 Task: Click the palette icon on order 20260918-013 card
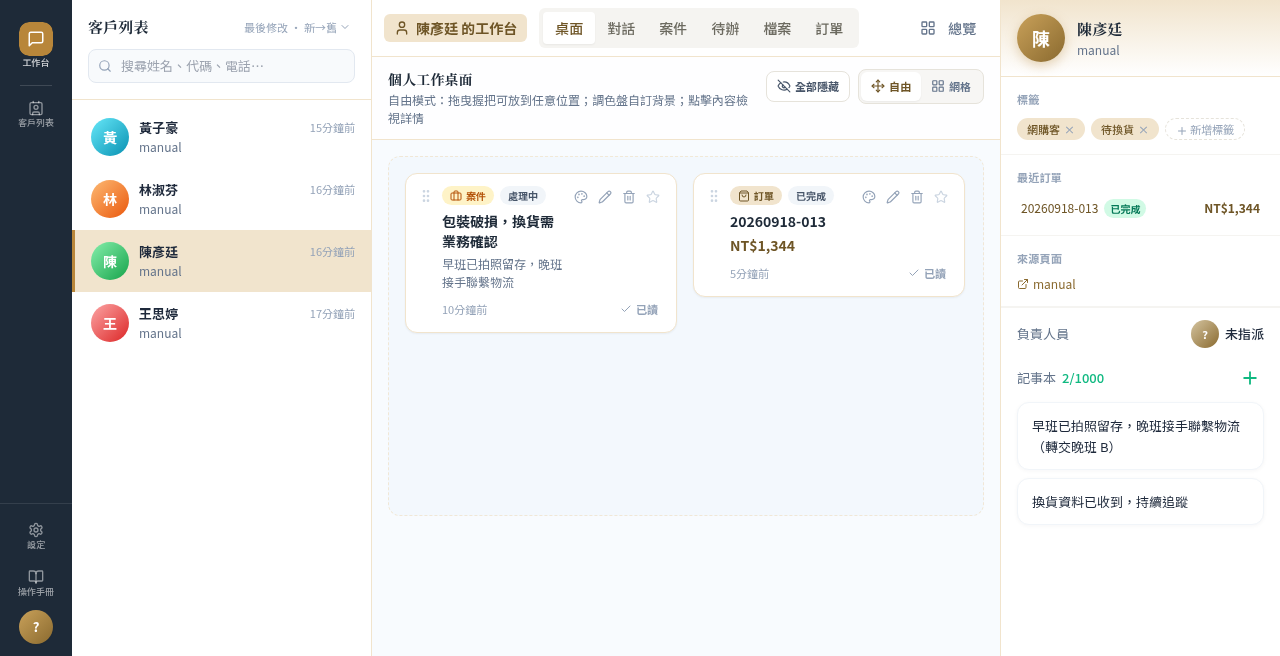pyautogui.click(x=869, y=197)
